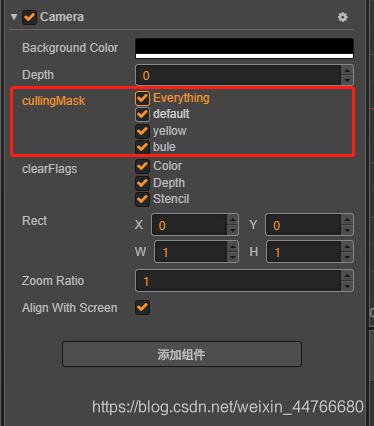Increase the Zoom Ratio value
374x426 pixels.
tap(347, 276)
